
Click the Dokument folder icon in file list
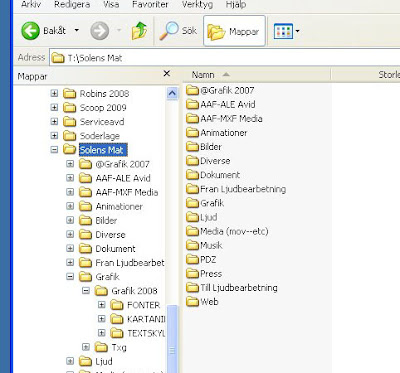(193, 175)
